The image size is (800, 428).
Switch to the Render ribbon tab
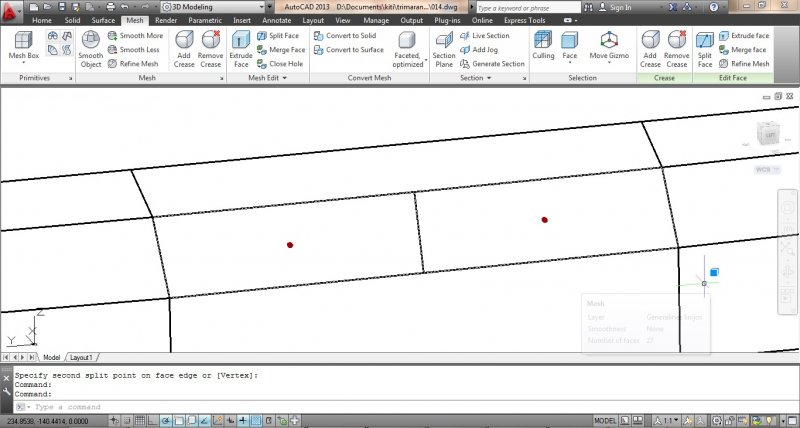(166, 19)
